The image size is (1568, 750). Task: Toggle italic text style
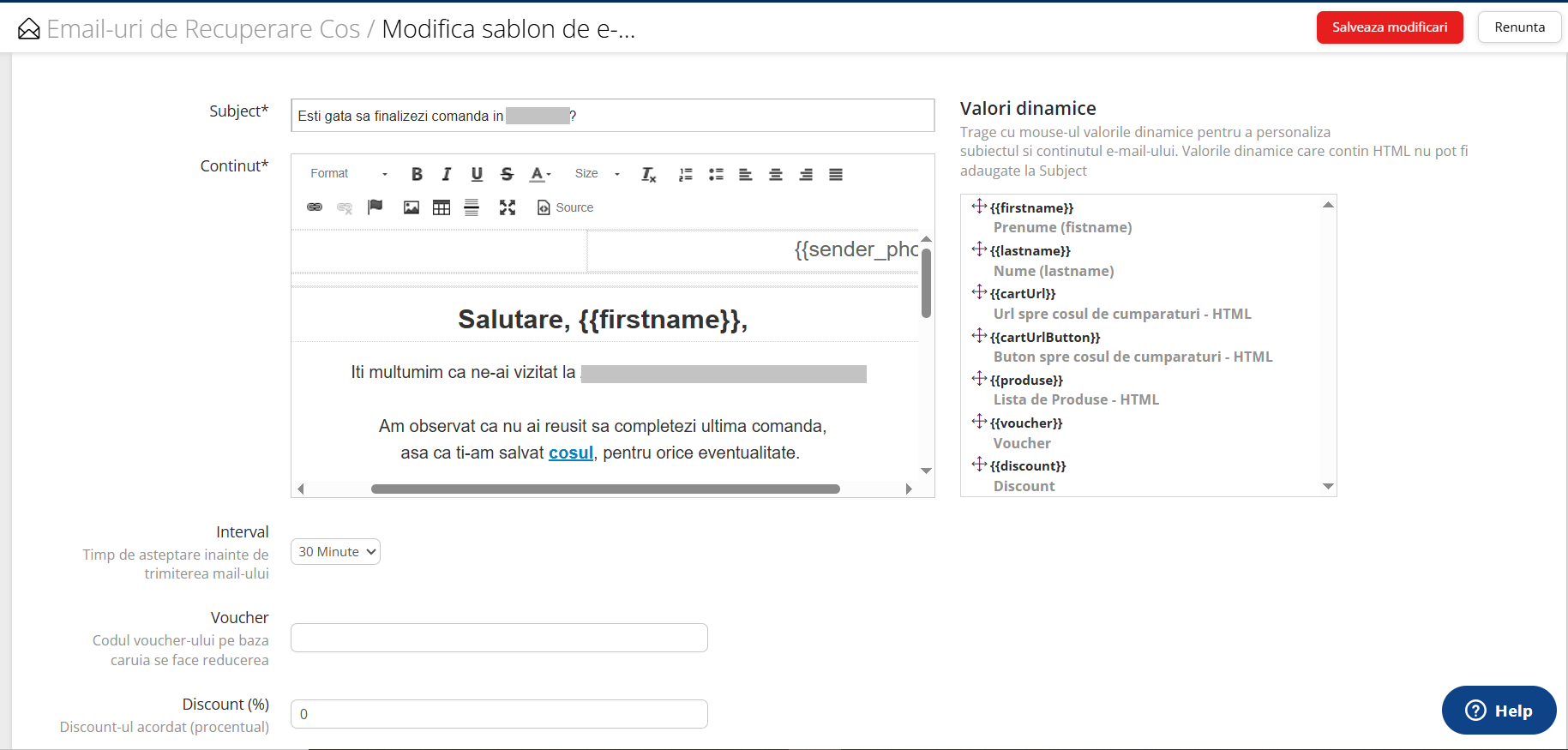point(447,174)
